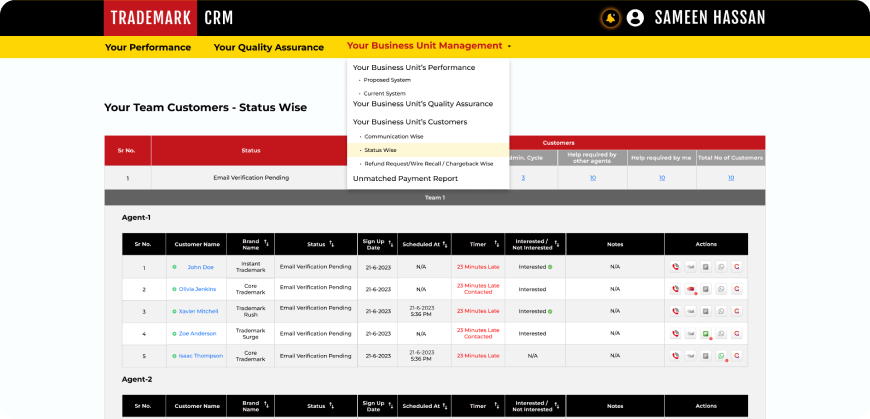Open Your Quality Assurance tab
This screenshot has height=419, width=870.
[x=268, y=47]
